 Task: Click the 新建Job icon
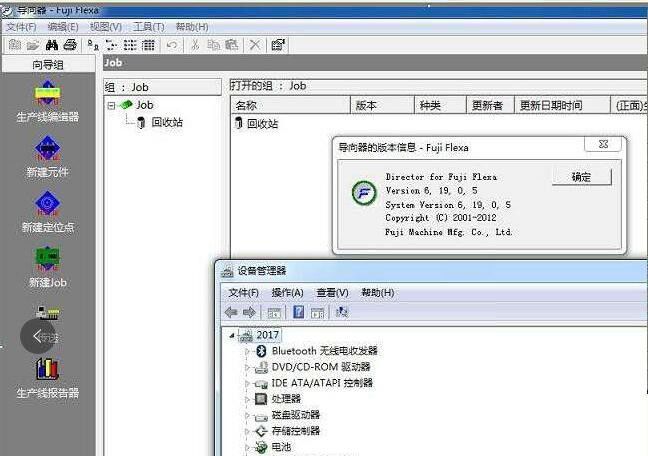[x=47, y=260]
